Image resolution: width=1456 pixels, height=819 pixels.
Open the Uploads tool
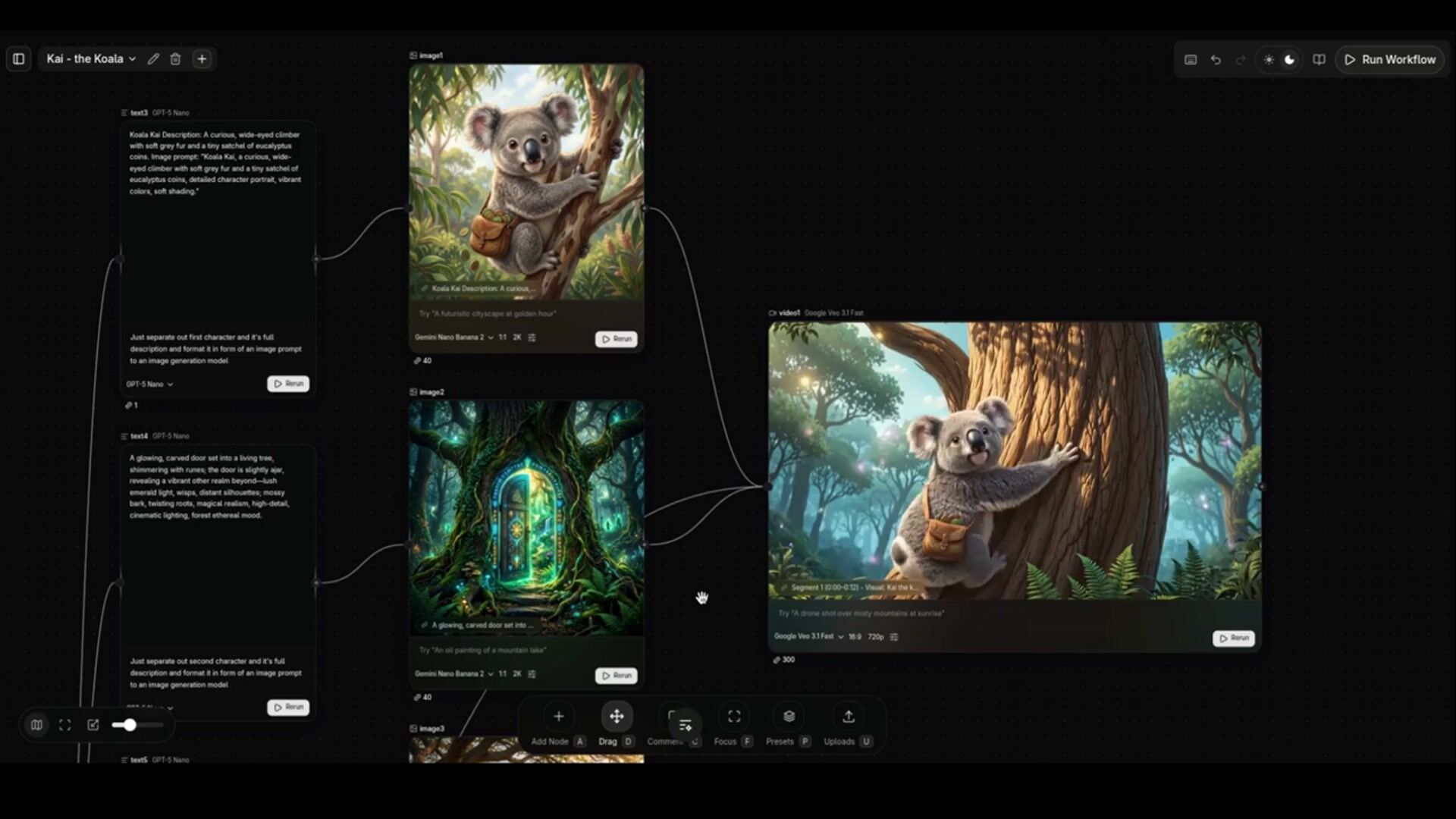(x=849, y=717)
